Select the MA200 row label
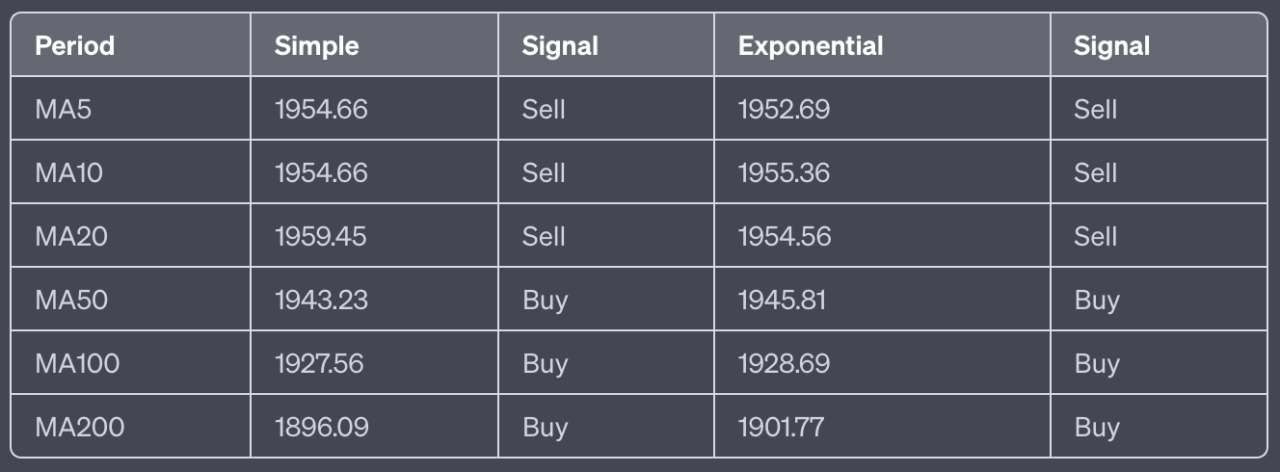The width and height of the screenshot is (1280, 472). click(80, 428)
